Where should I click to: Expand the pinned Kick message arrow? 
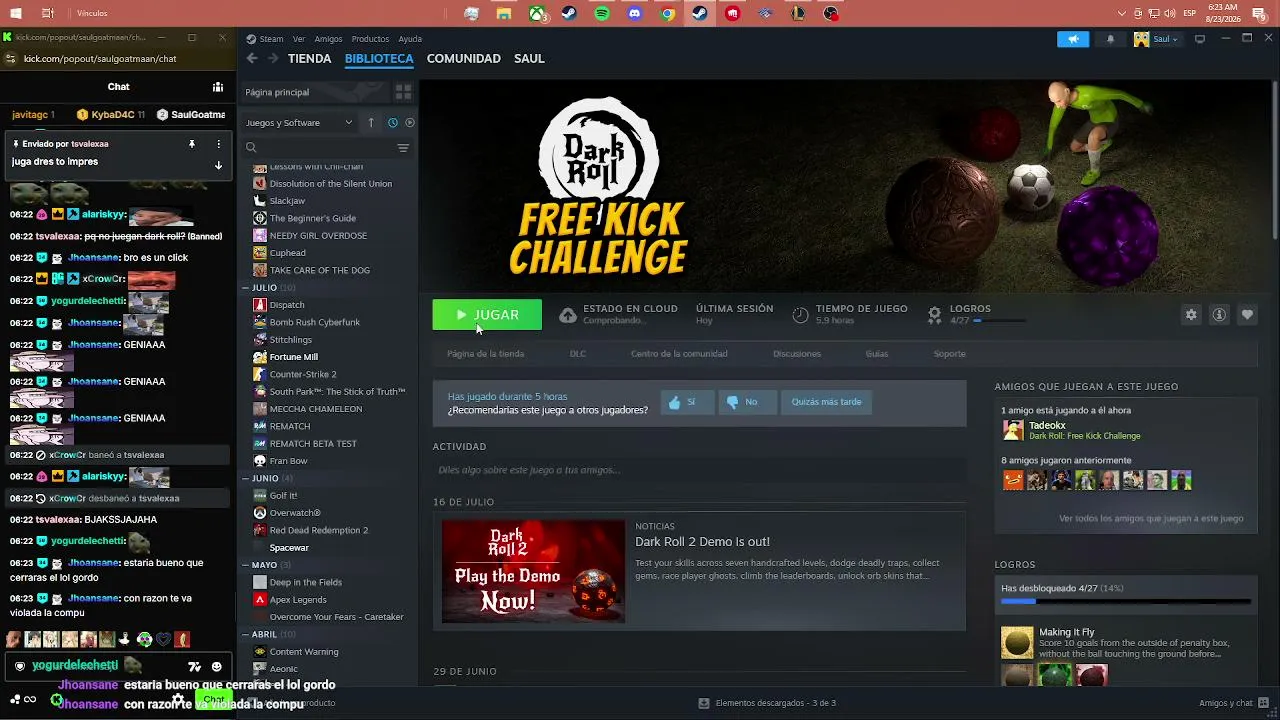[x=218, y=165]
